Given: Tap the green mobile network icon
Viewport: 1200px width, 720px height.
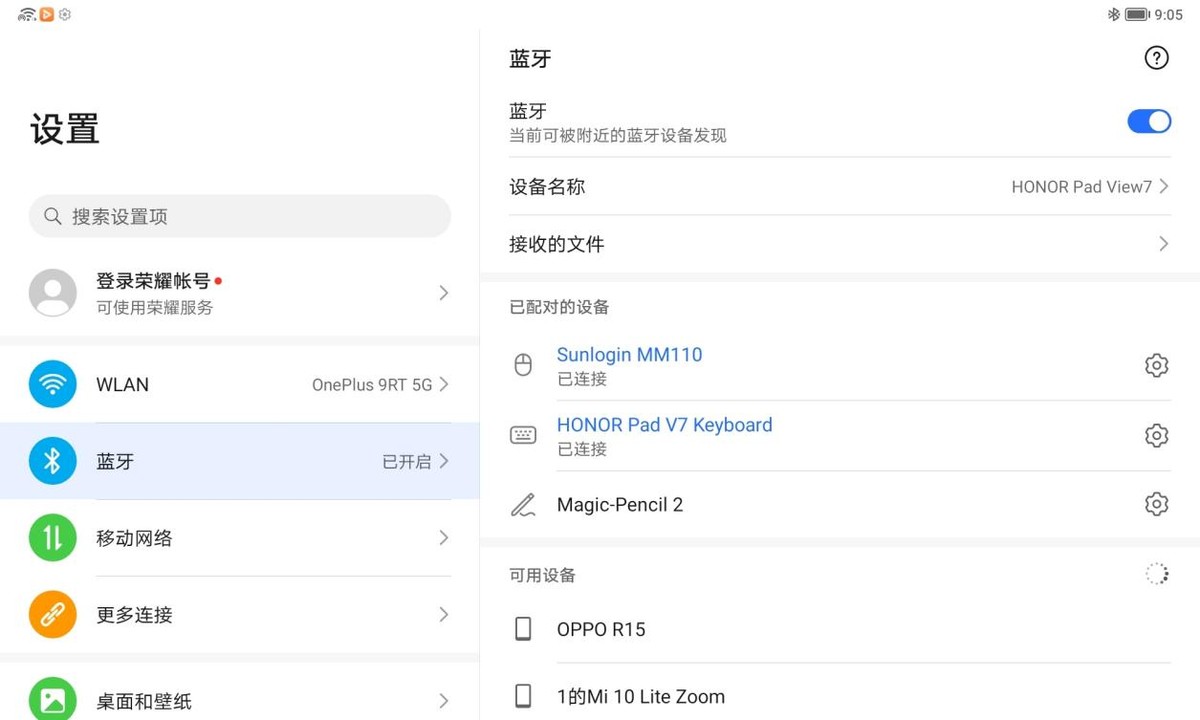Looking at the screenshot, I should tap(53, 538).
